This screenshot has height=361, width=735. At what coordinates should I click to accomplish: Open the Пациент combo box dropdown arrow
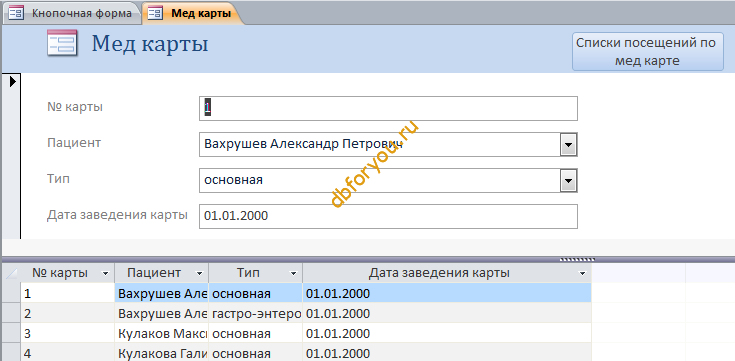pos(568,144)
